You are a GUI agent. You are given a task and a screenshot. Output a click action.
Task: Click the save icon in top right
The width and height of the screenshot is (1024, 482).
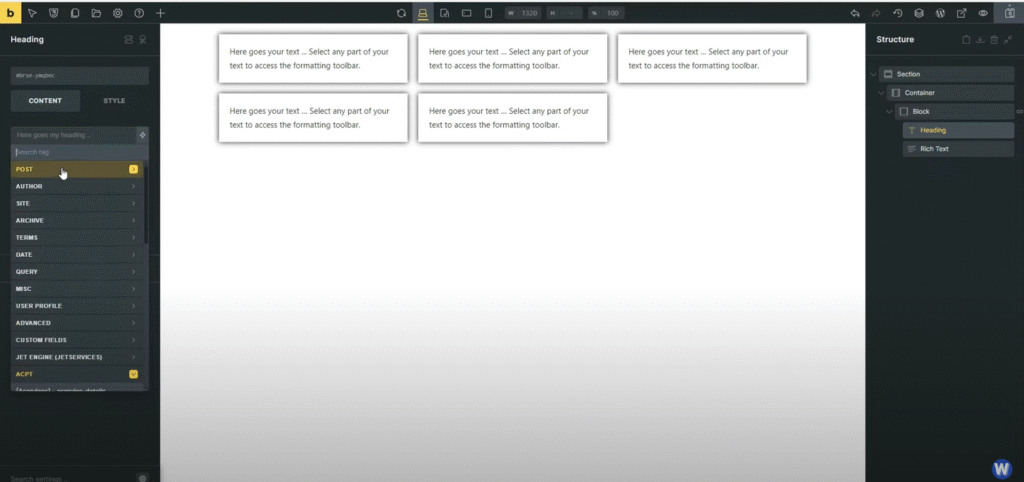tap(1008, 13)
